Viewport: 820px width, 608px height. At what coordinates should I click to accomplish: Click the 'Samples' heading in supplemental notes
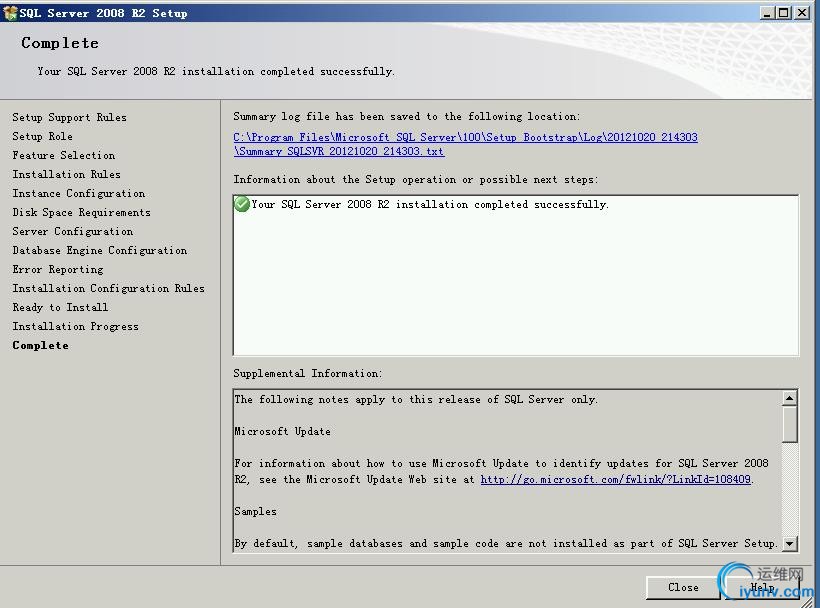tap(255, 511)
